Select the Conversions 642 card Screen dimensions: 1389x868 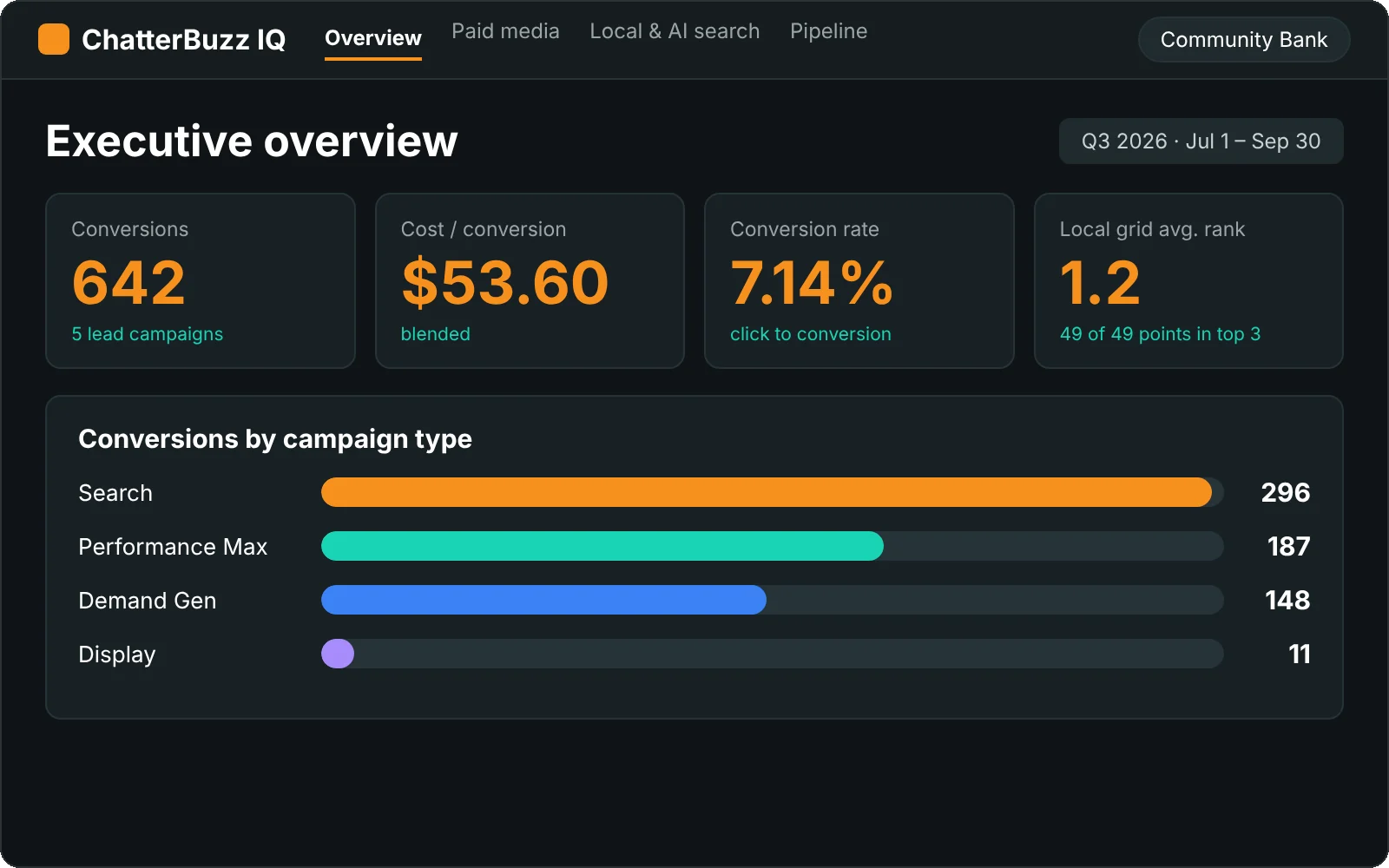tap(201, 281)
